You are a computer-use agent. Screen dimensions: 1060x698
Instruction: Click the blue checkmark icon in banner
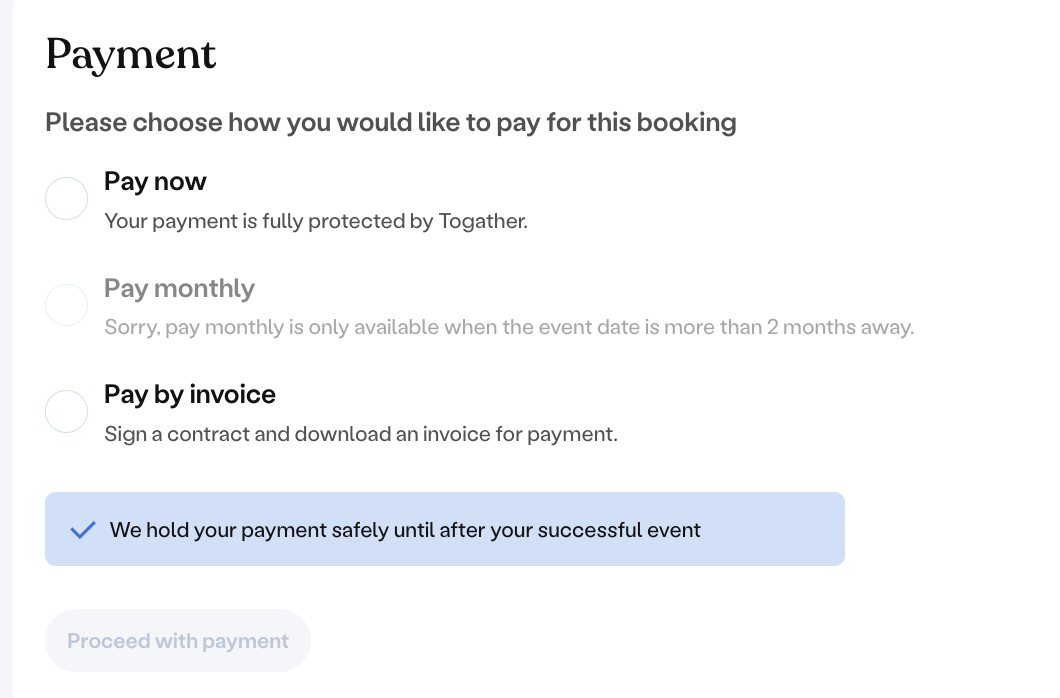coord(83,530)
